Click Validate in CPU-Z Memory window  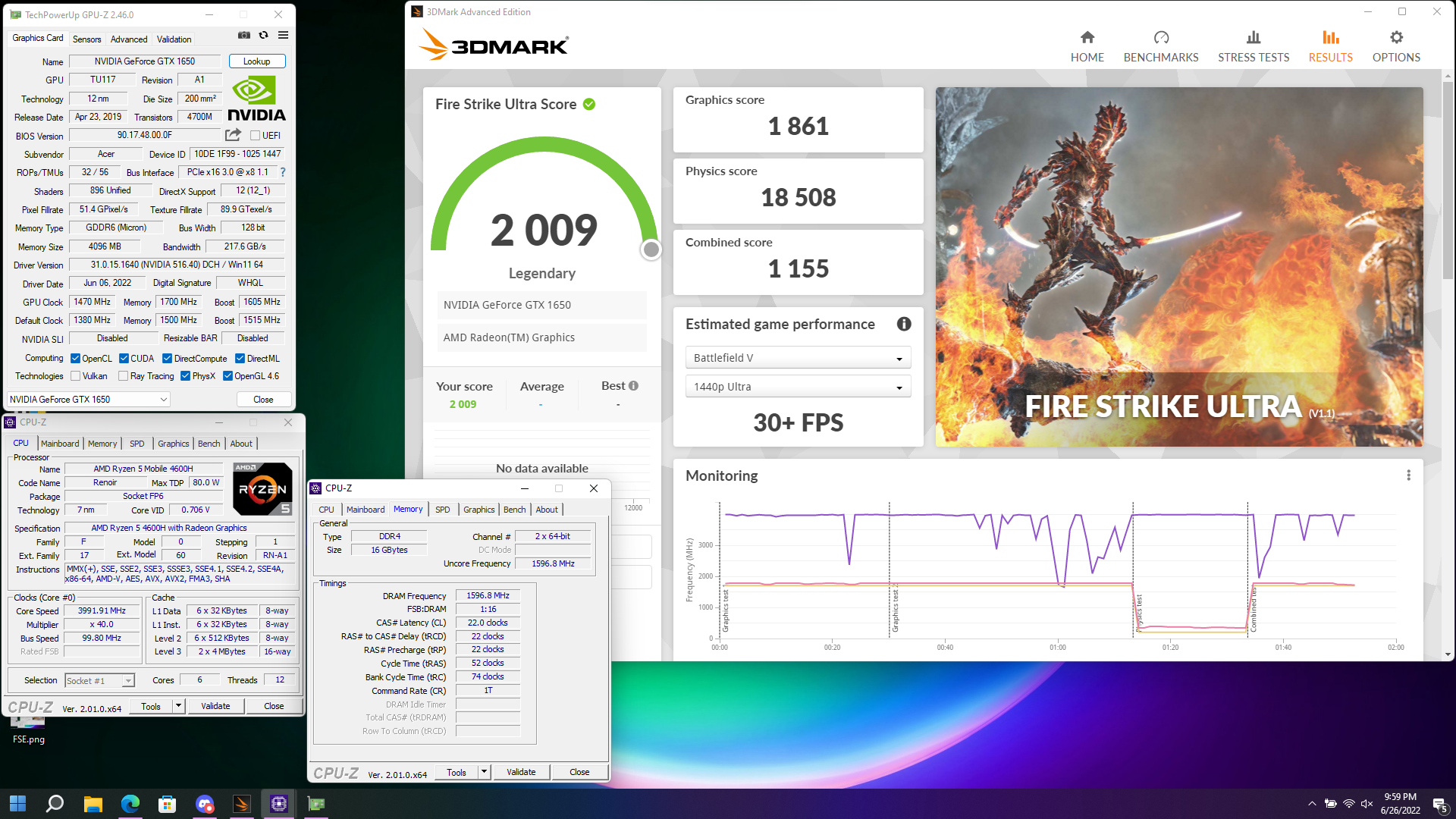(x=521, y=772)
